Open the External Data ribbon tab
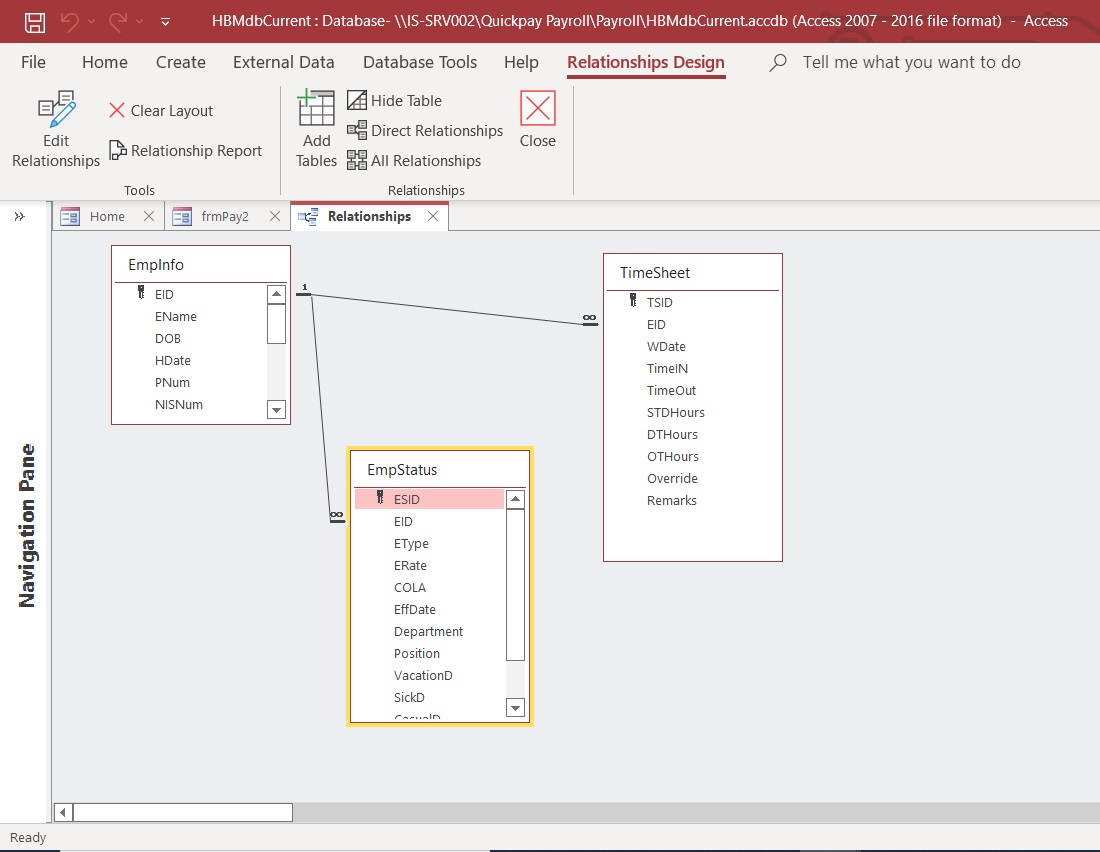The height and width of the screenshot is (852, 1100). pyautogui.click(x=283, y=62)
